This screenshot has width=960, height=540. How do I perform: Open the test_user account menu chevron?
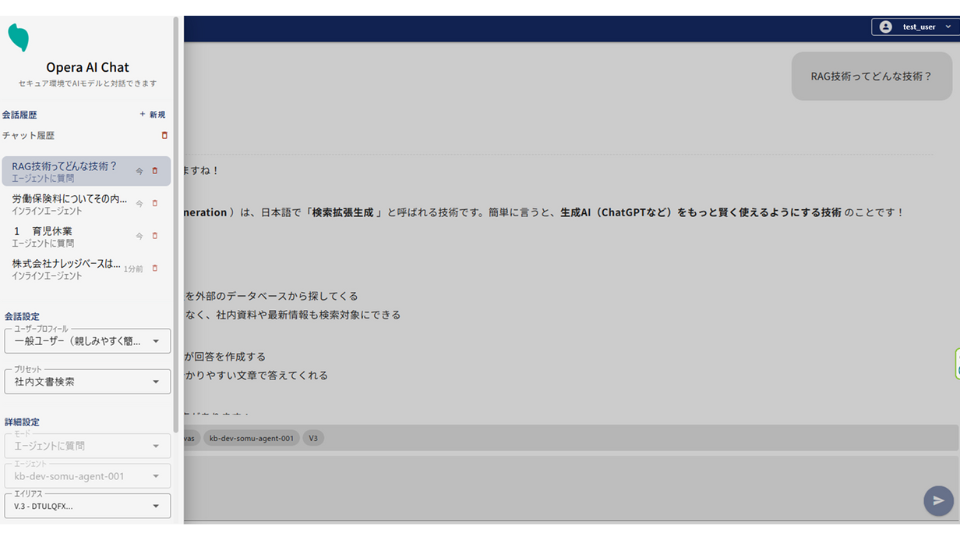click(x=948, y=27)
